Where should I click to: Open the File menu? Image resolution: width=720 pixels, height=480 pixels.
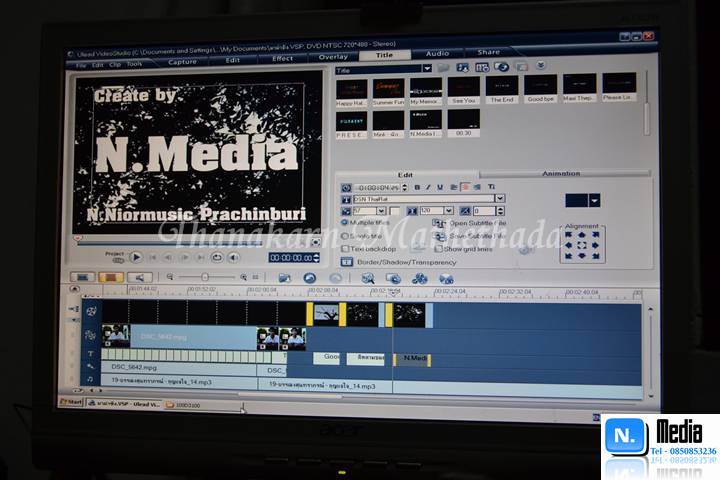81,66
